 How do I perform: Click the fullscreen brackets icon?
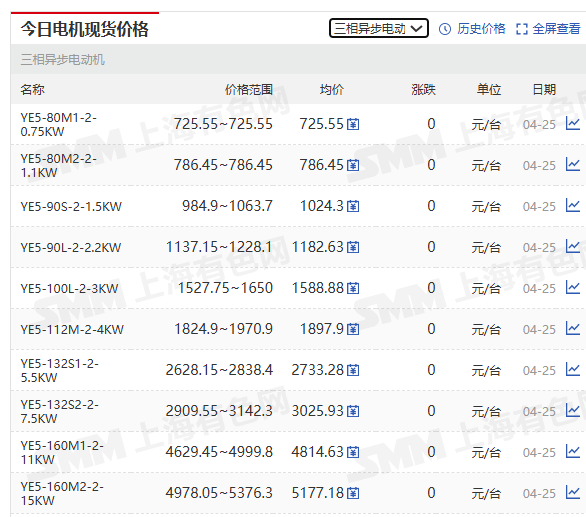click(x=522, y=29)
